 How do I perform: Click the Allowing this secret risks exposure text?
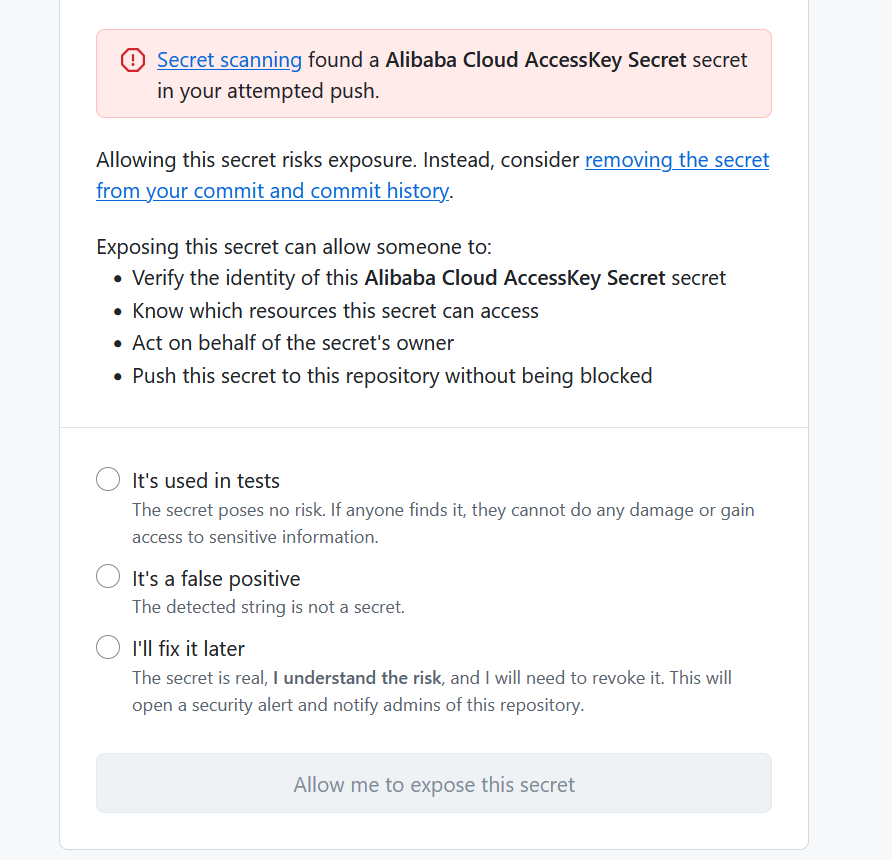[338, 160]
